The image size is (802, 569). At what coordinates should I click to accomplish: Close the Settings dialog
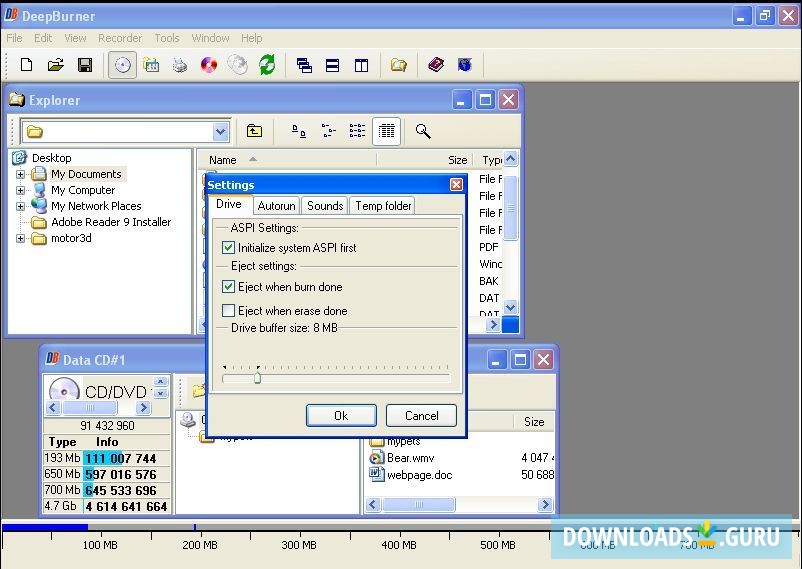pos(456,185)
